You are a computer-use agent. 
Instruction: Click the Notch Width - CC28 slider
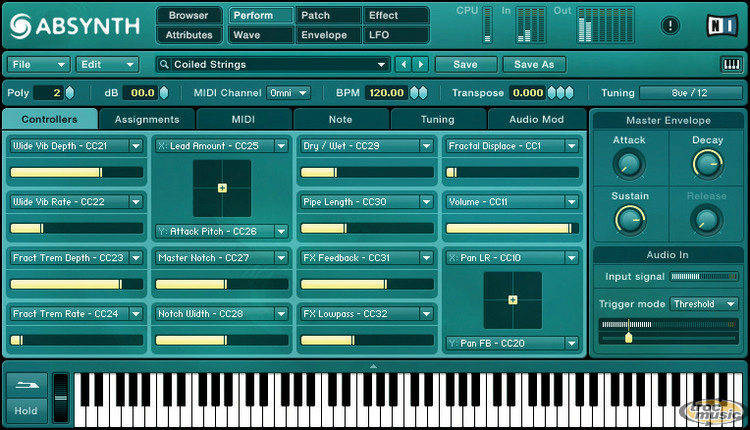click(x=222, y=341)
